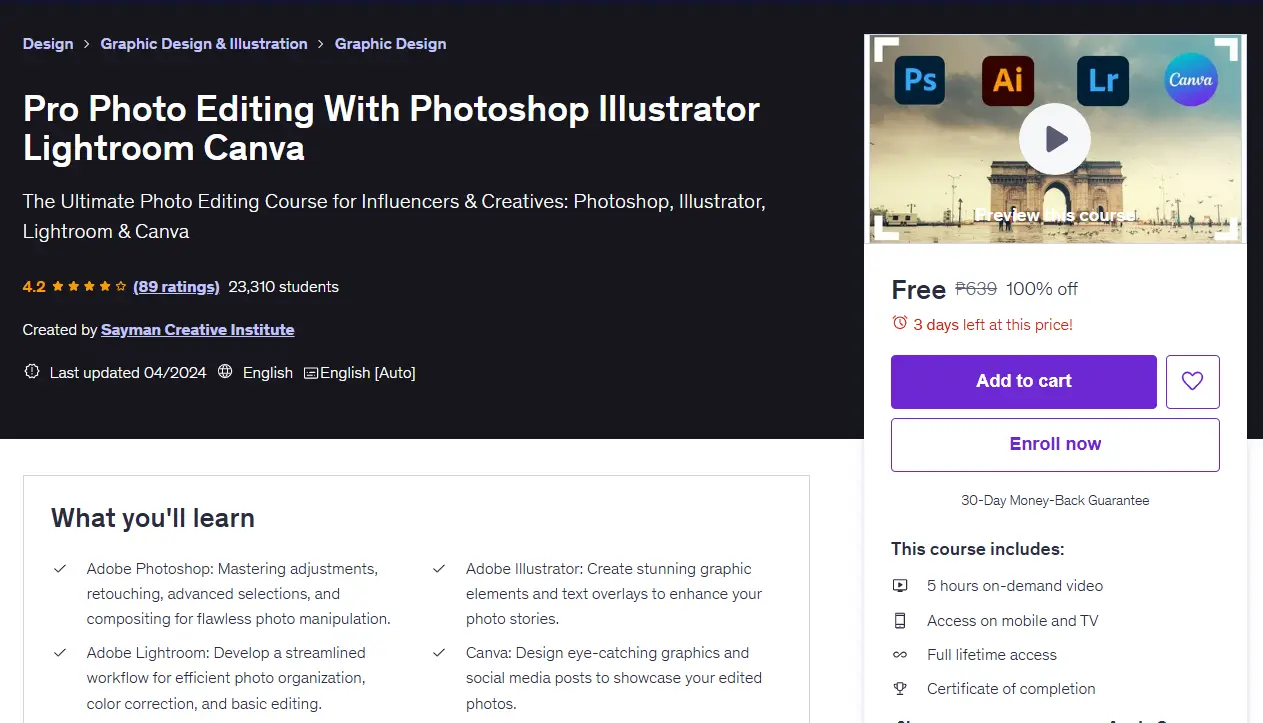Add course to wishlist with heart icon
The width and height of the screenshot is (1263, 723).
[1192, 381]
